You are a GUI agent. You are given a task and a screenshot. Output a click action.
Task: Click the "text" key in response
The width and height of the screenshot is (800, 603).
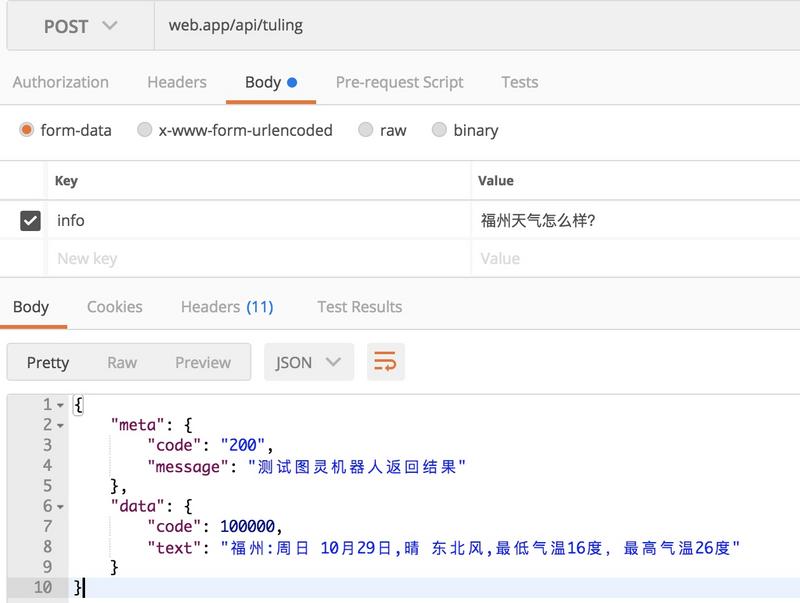[174, 548]
